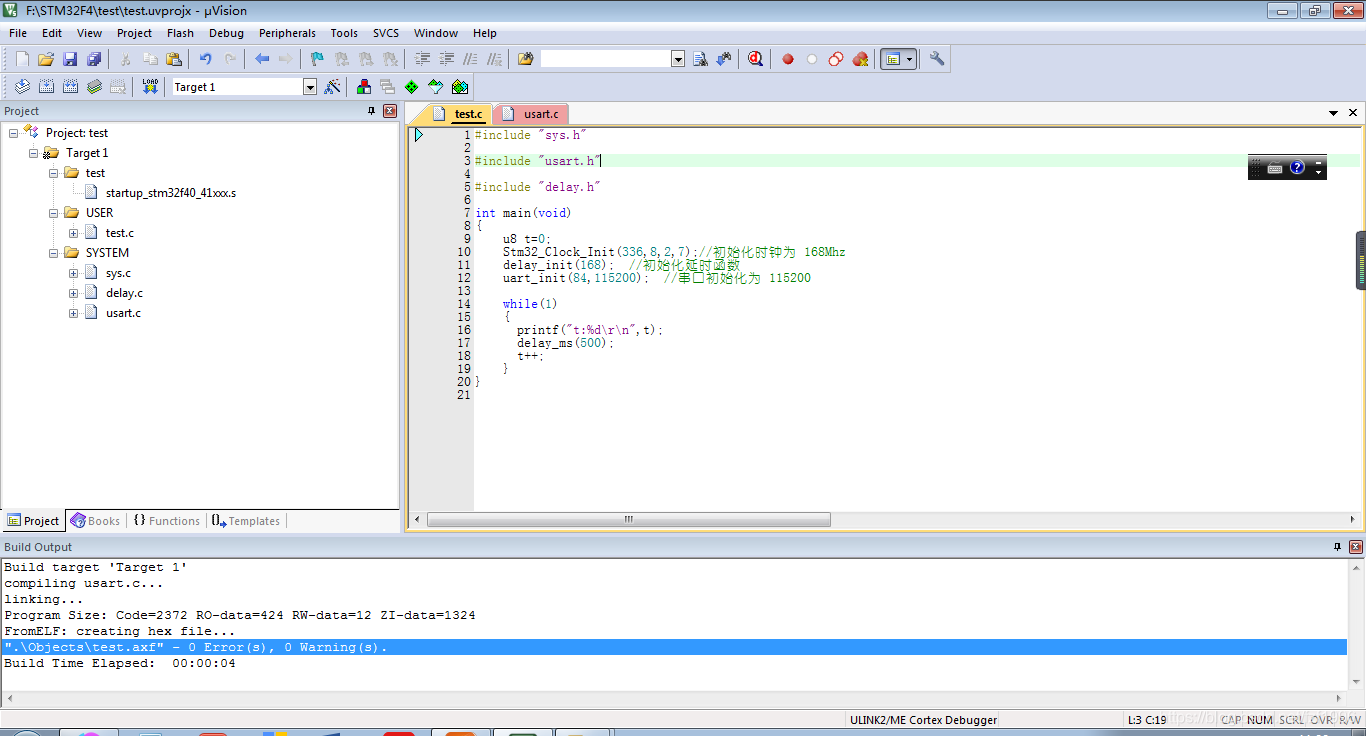Click ULINK2/ME Cortex Debugger in status bar

[x=922, y=719]
